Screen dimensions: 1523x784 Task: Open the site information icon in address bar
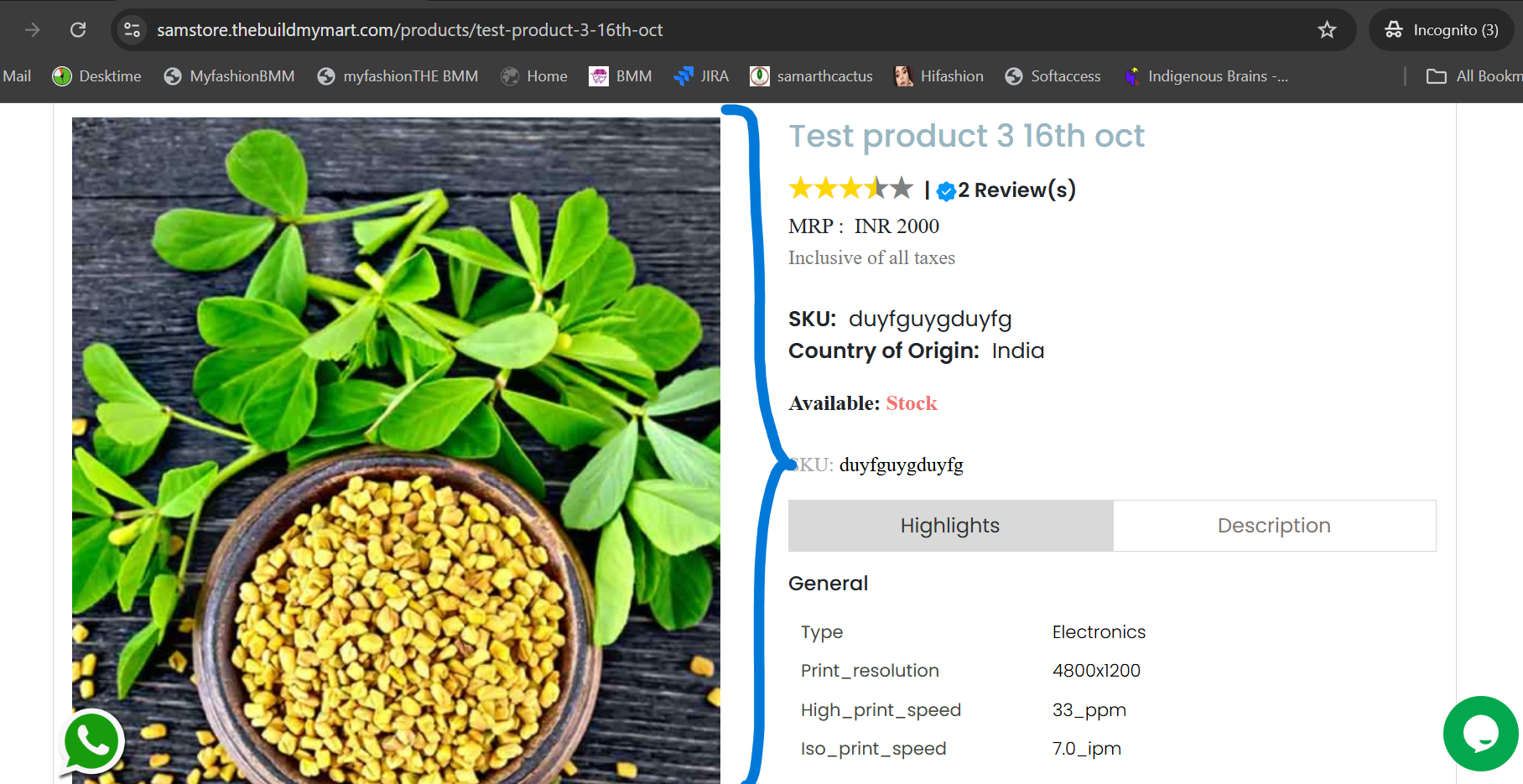pyautogui.click(x=132, y=30)
